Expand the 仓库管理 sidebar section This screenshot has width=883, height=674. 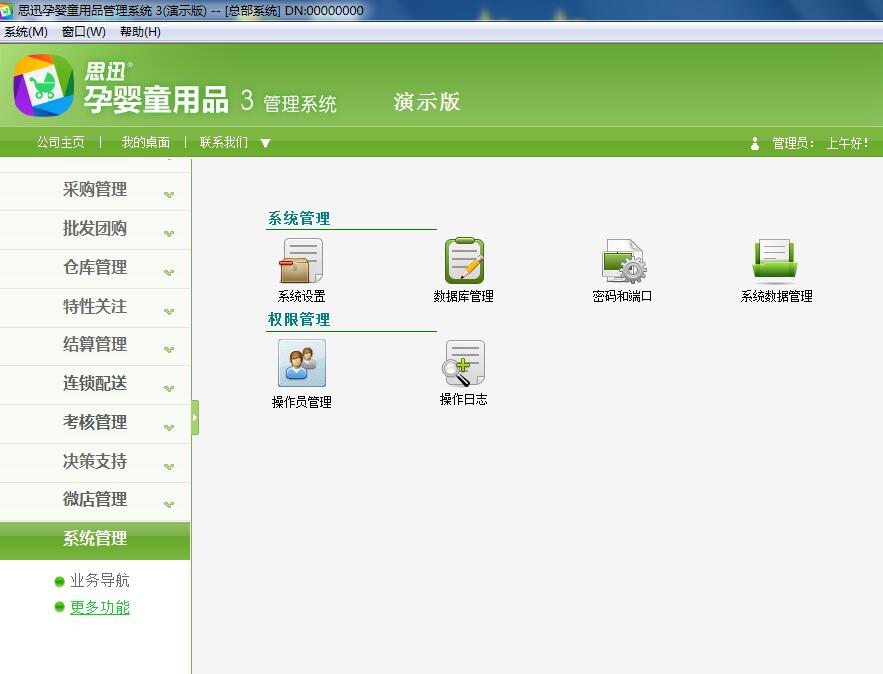(x=95, y=267)
